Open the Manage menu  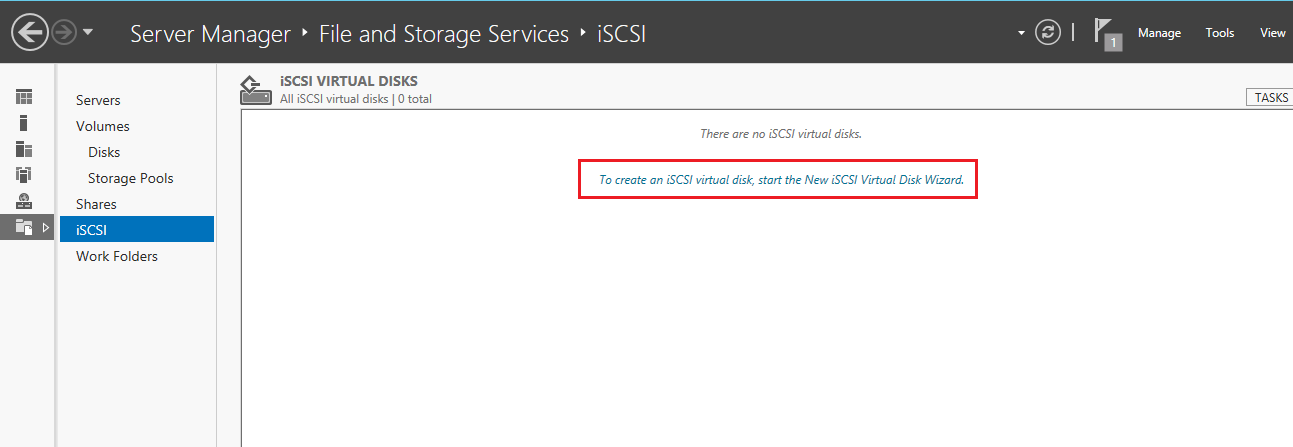tap(1159, 33)
